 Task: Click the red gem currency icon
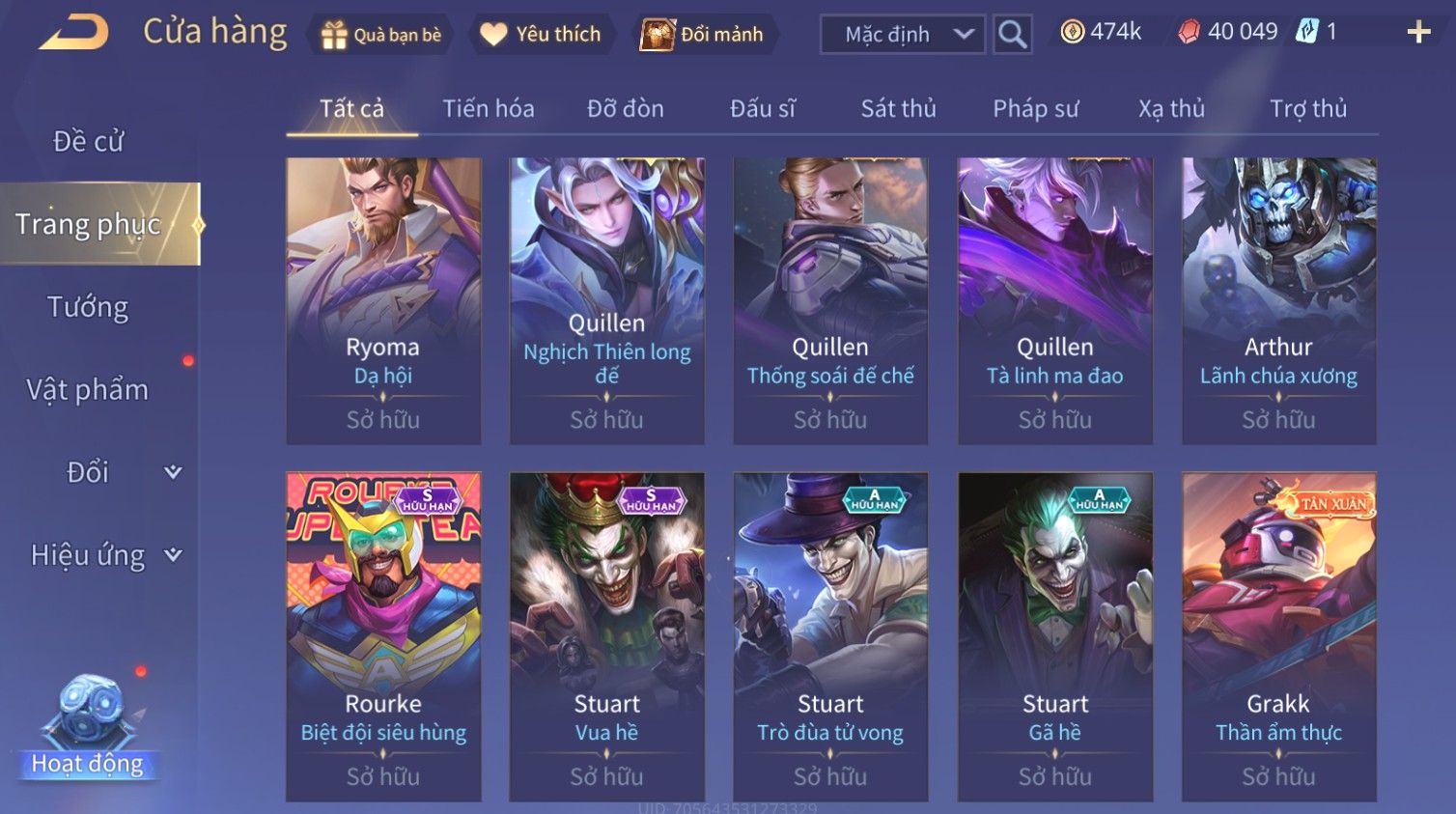pos(1189,32)
